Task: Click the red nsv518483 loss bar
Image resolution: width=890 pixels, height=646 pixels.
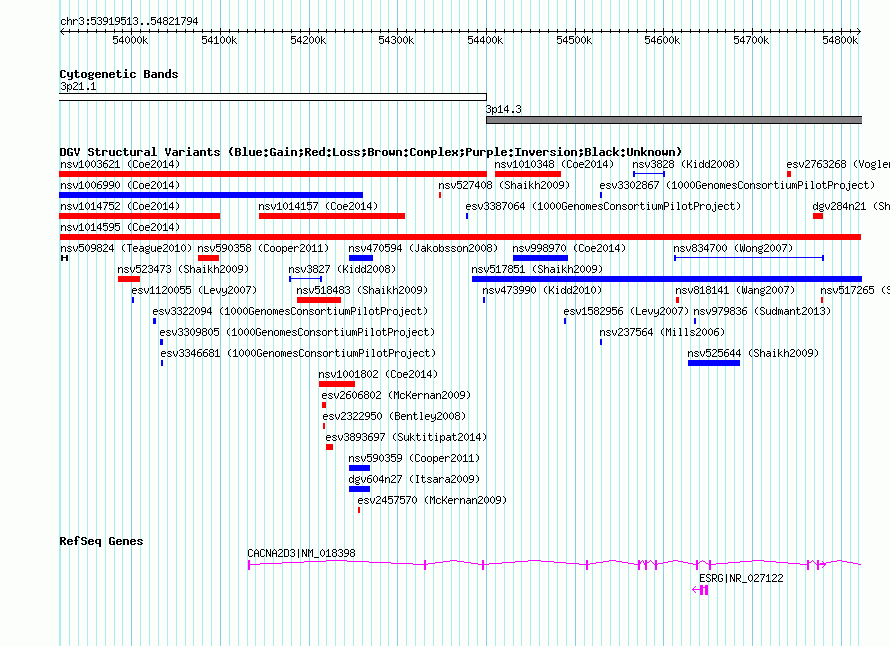Action: click(319, 300)
